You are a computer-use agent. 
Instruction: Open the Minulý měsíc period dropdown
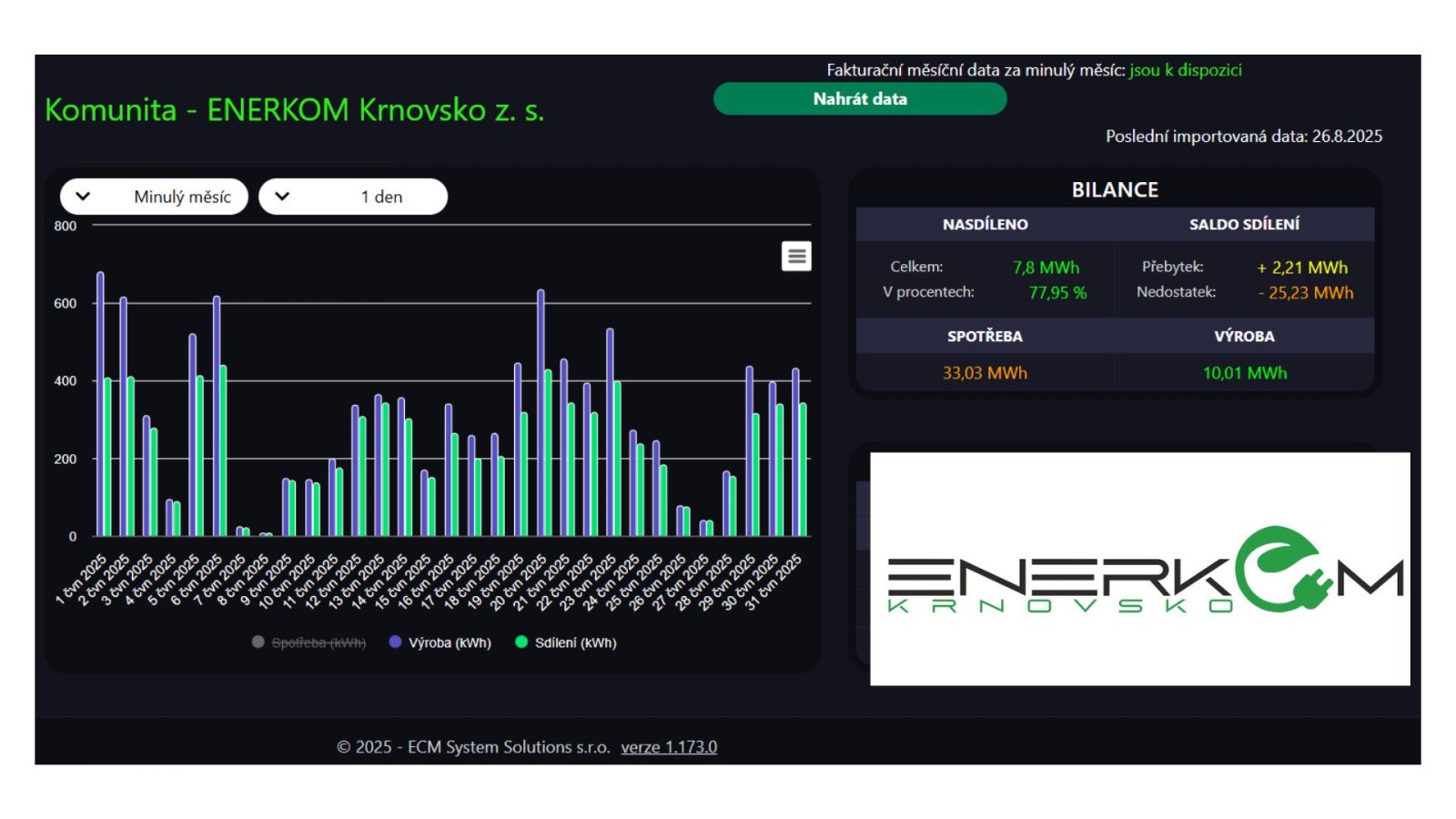pos(155,197)
